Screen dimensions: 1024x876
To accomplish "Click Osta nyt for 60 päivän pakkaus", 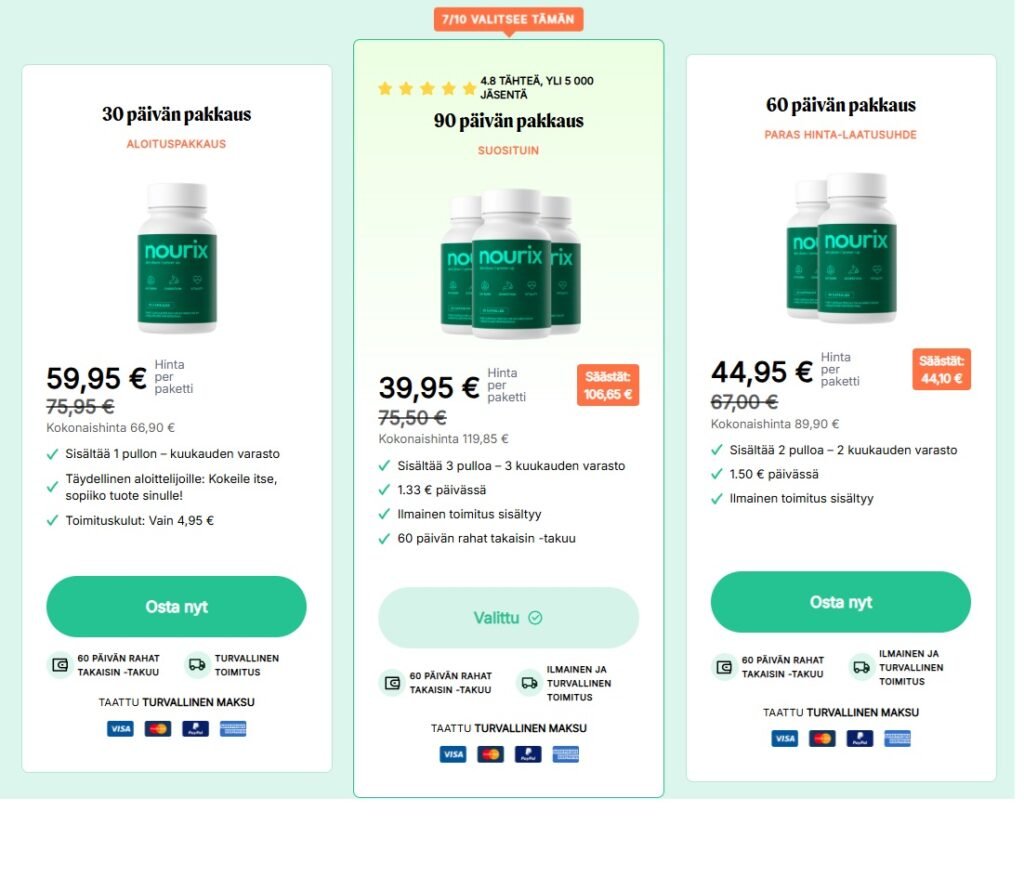I will point(840,602).
